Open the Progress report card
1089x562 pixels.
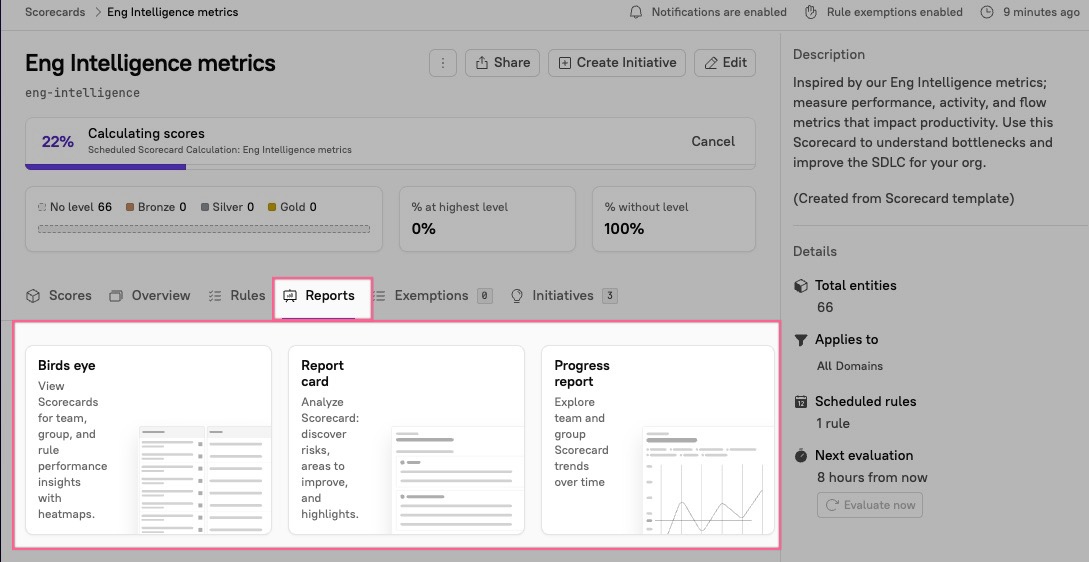[658, 440]
